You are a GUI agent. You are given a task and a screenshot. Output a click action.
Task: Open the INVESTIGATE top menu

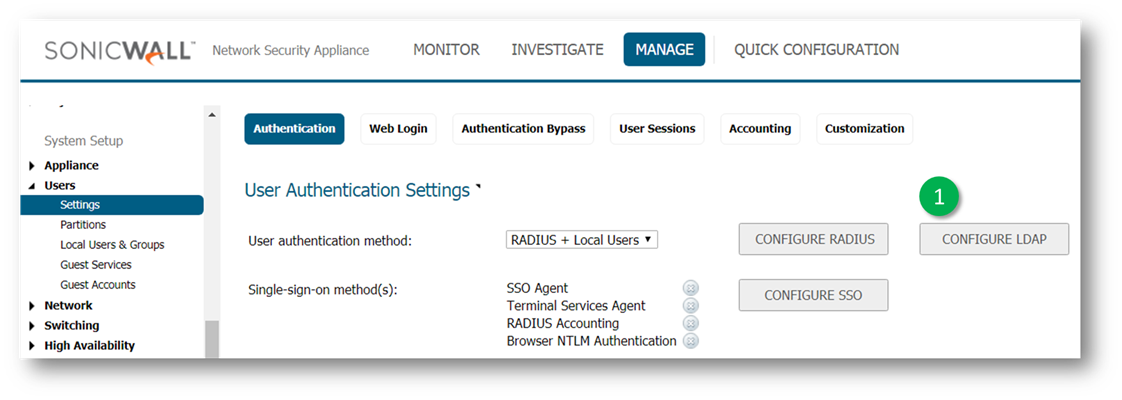coord(557,50)
